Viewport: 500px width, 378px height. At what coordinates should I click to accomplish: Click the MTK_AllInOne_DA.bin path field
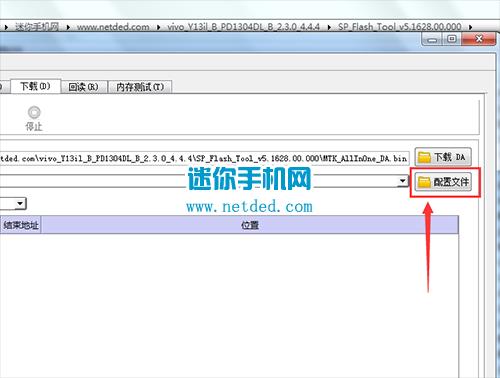[204, 158]
